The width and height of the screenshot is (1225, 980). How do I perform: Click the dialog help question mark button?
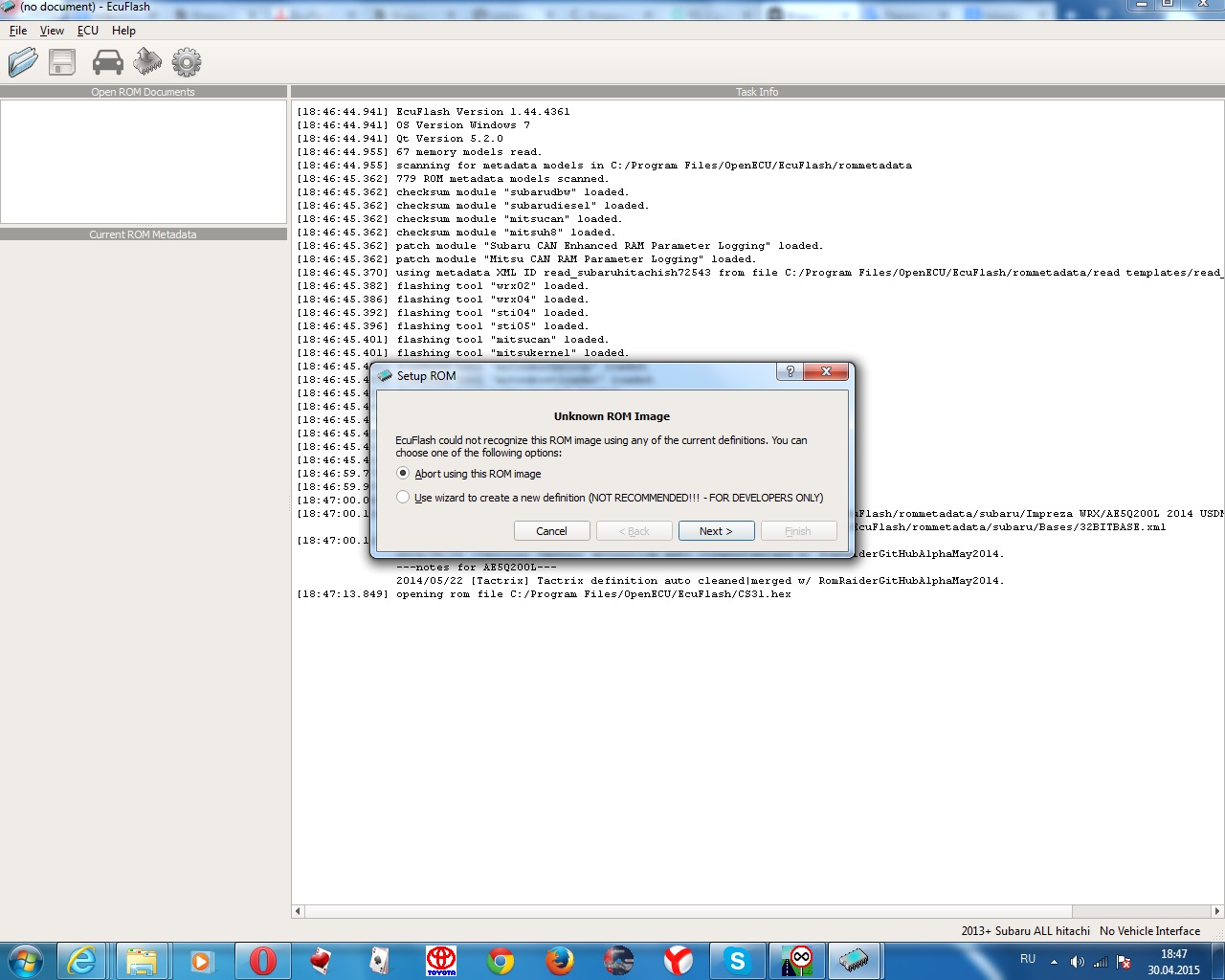[790, 371]
